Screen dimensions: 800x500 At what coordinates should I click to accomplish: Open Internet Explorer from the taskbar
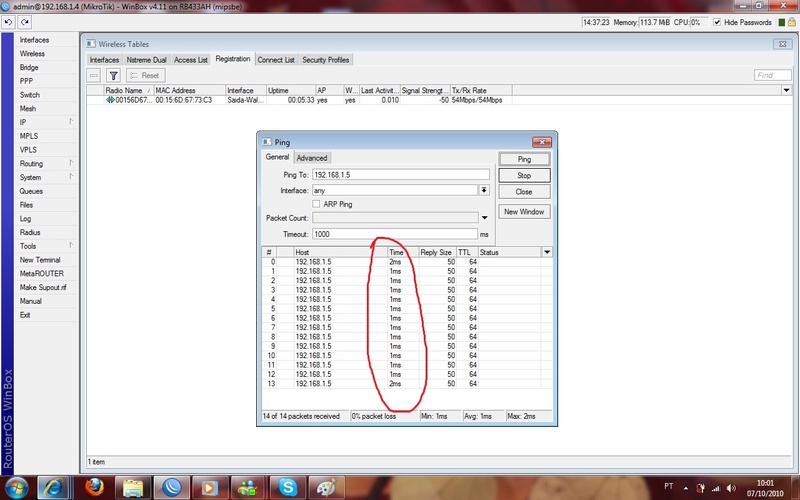pos(54,488)
